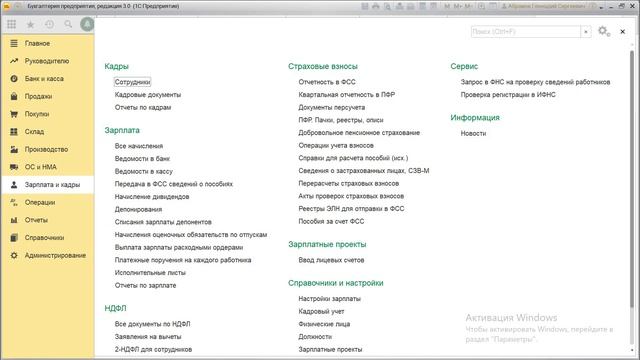Click the vertical scrollbar of menu panel
Image resolution: width=640 pixels, height=360 pixels.
pyautogui.click(x=632, y=180)
